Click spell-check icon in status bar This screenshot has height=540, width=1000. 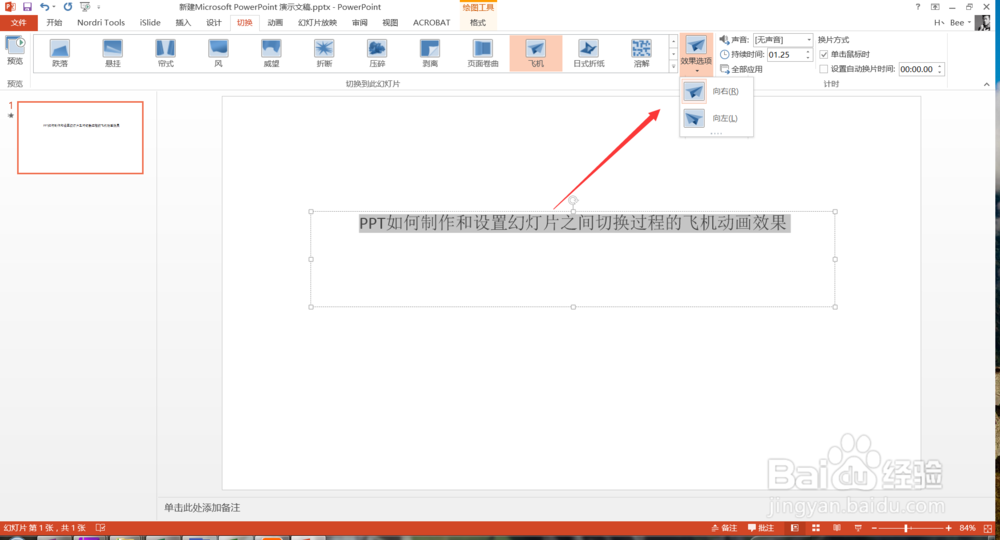pos(100,528)
